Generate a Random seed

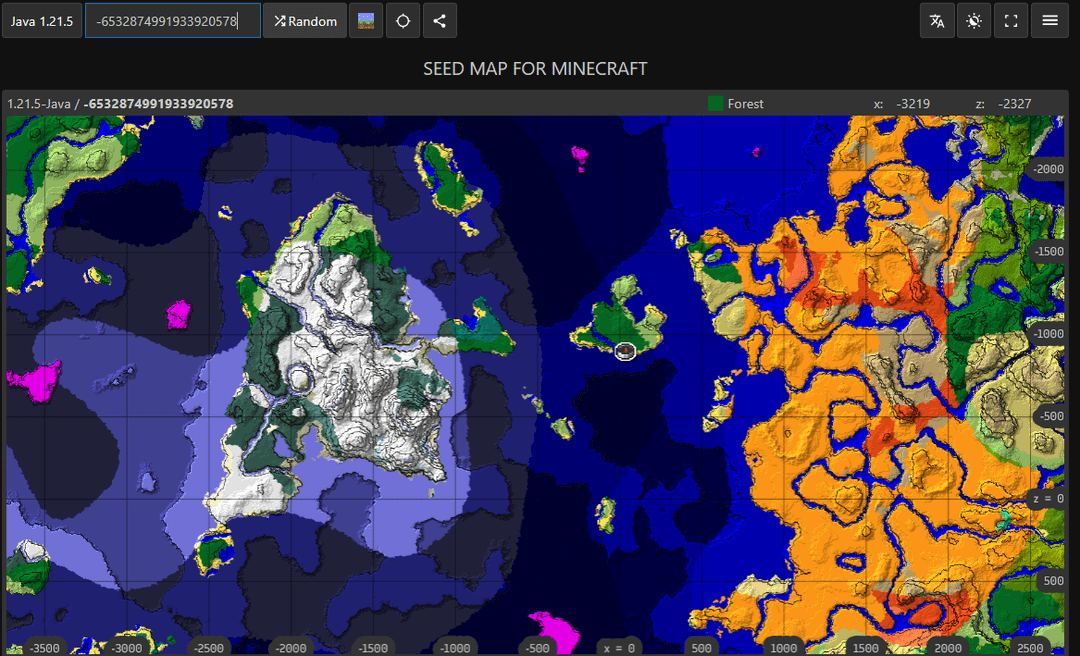tap(305, 21)
